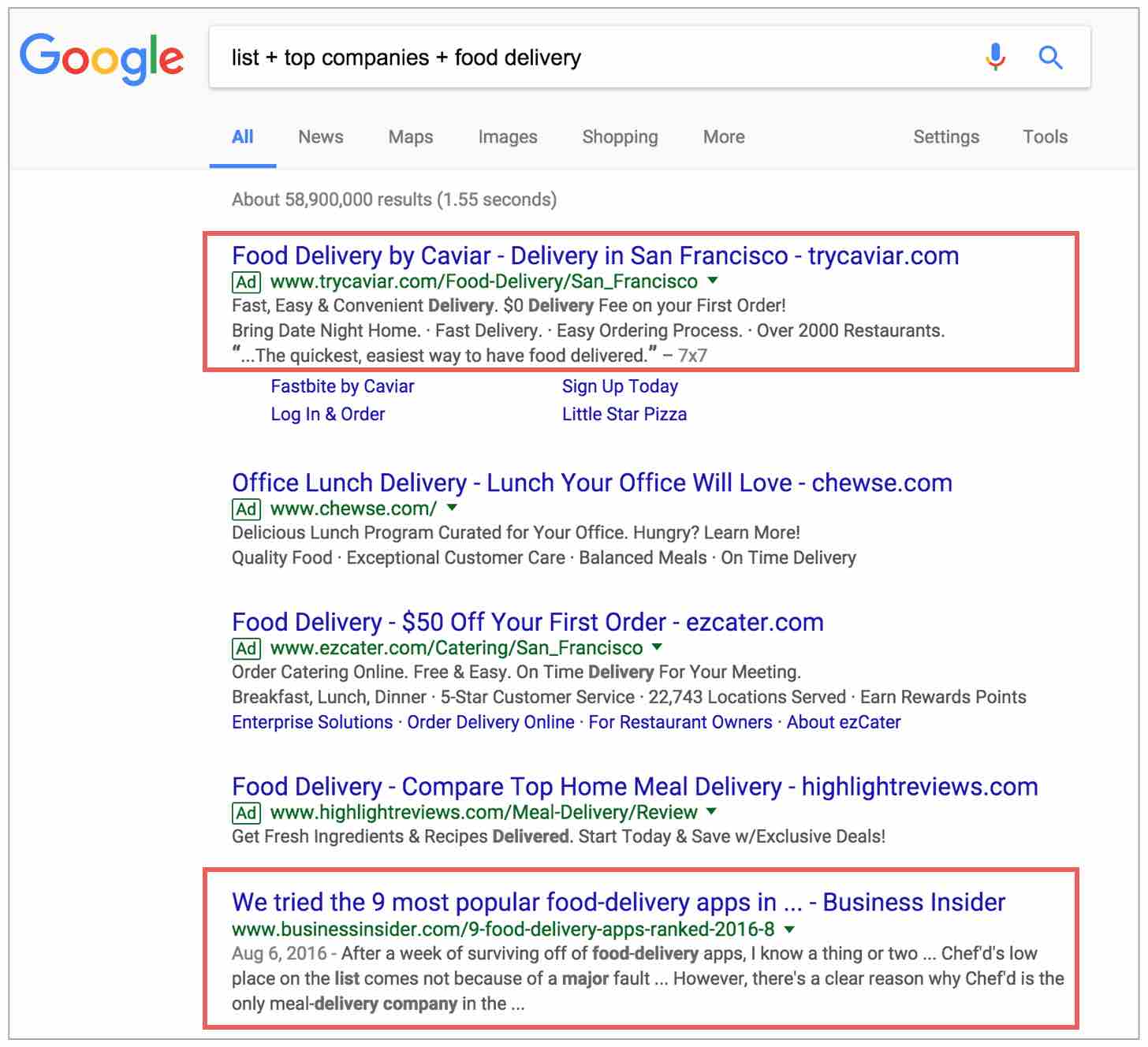Open the search Tools options
The width and height of the screenshot is (1148, 1047).
(1045, 137)
